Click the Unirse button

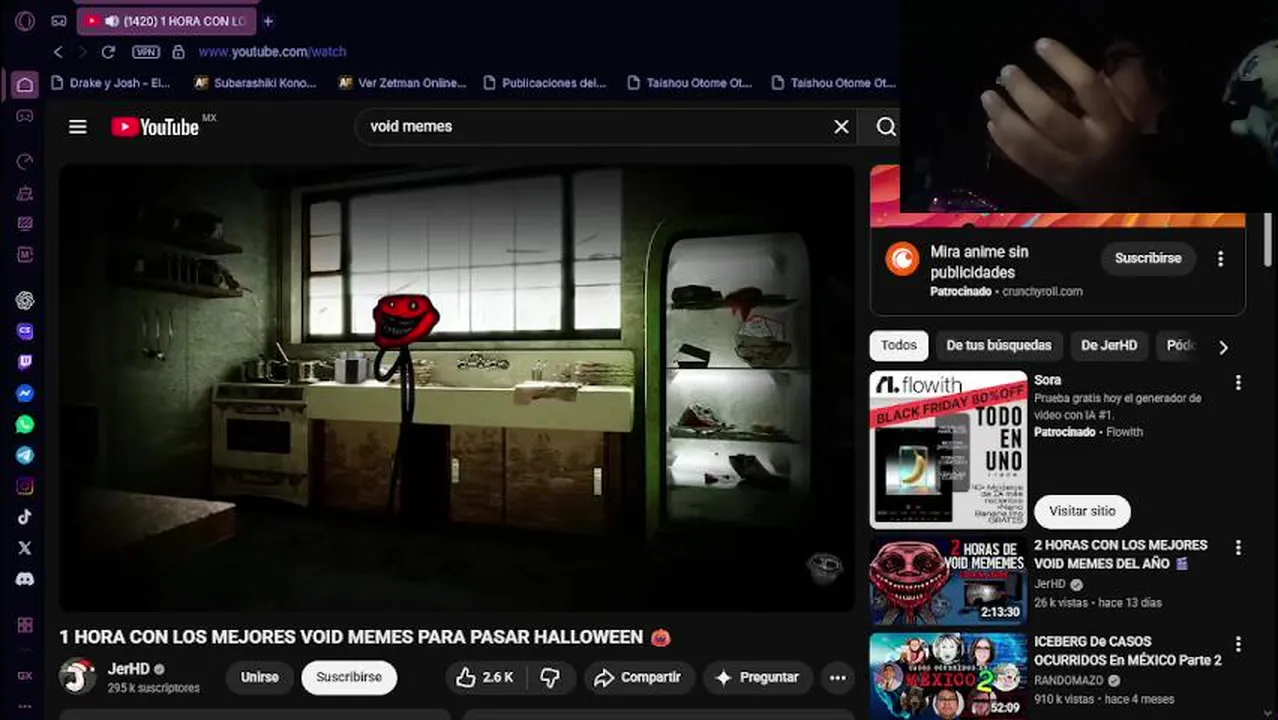(x=260, y=678)
